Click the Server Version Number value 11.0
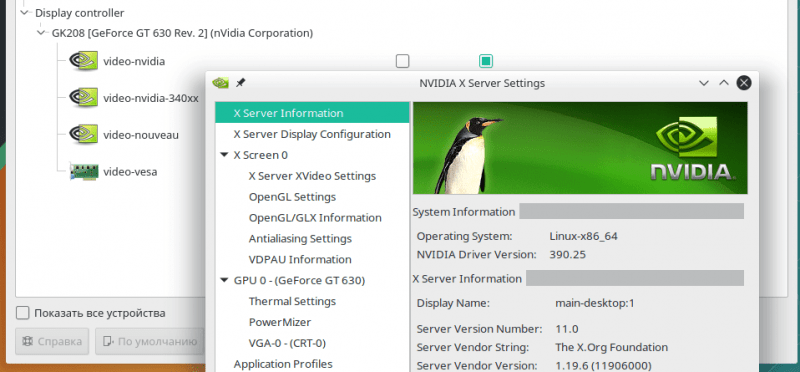 point(566,329)
